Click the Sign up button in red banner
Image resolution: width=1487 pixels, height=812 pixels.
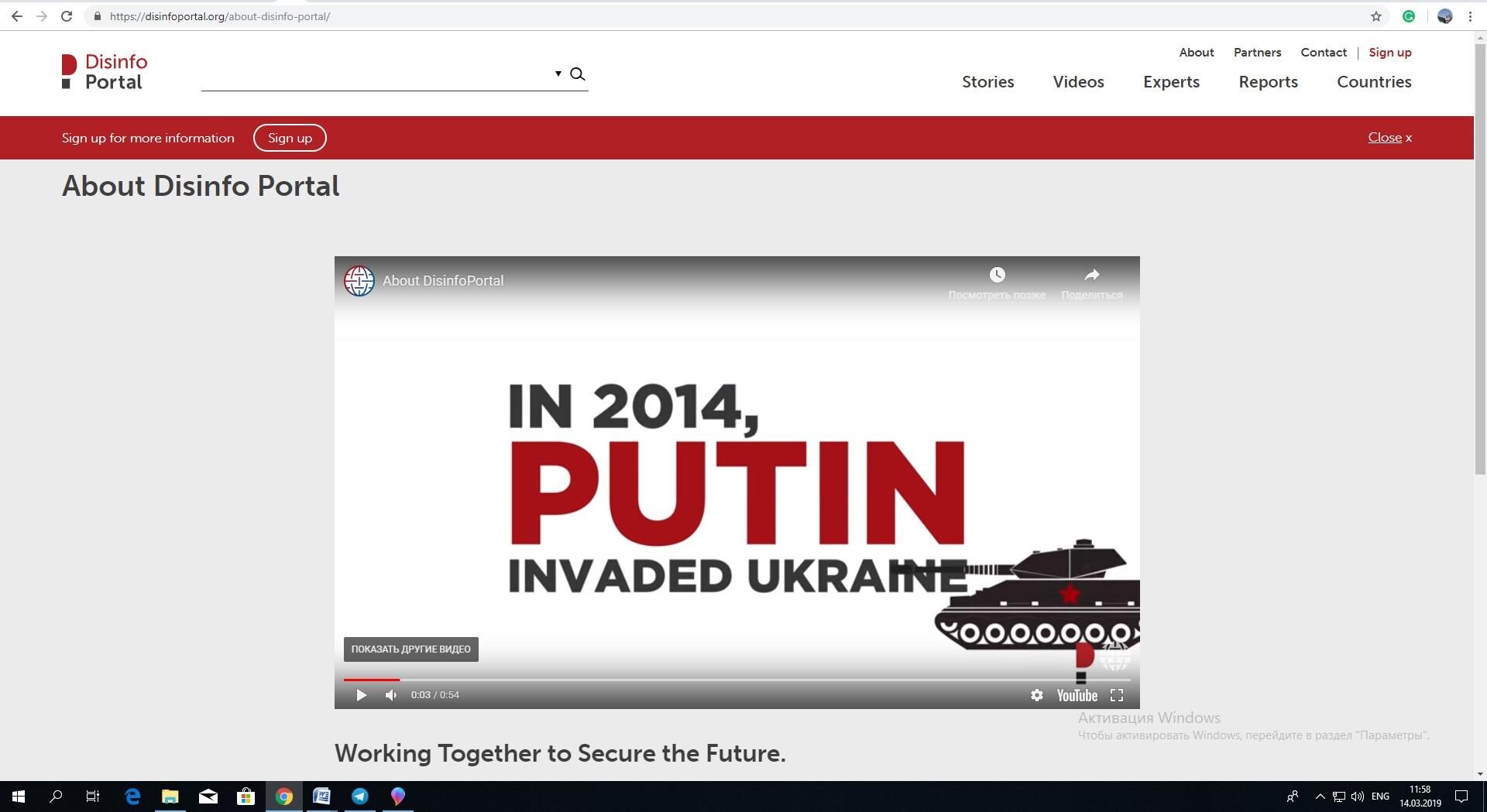(x=290, y=138)
